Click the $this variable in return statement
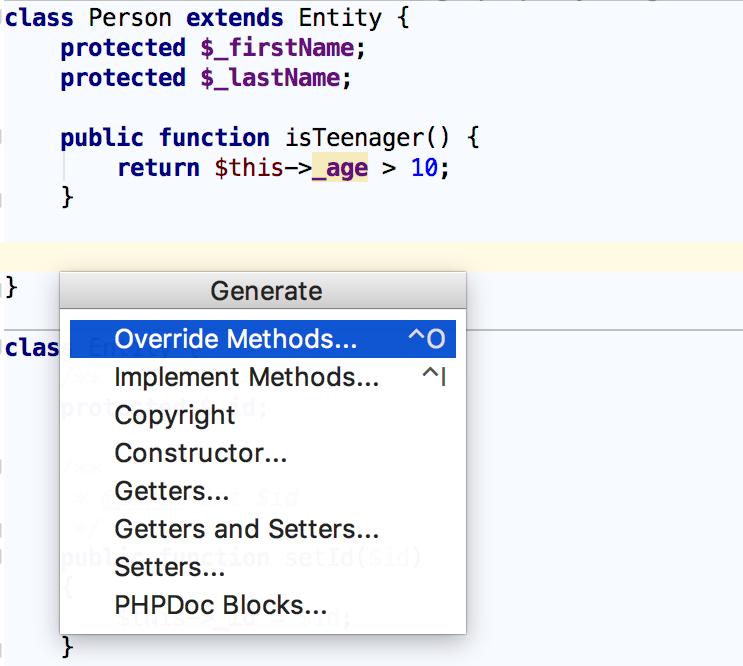Screen dimensions: 743x666 [249, 168]
